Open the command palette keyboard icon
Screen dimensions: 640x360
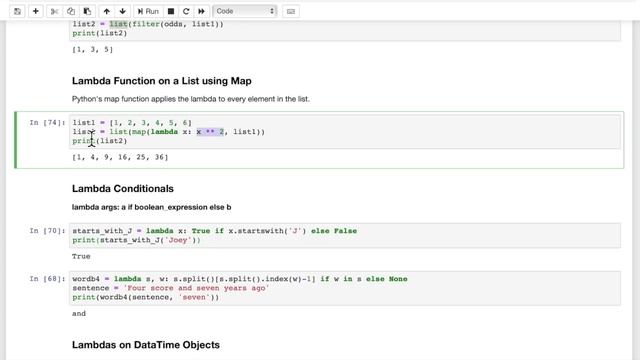pyautogui.click(x=291, y=11)
